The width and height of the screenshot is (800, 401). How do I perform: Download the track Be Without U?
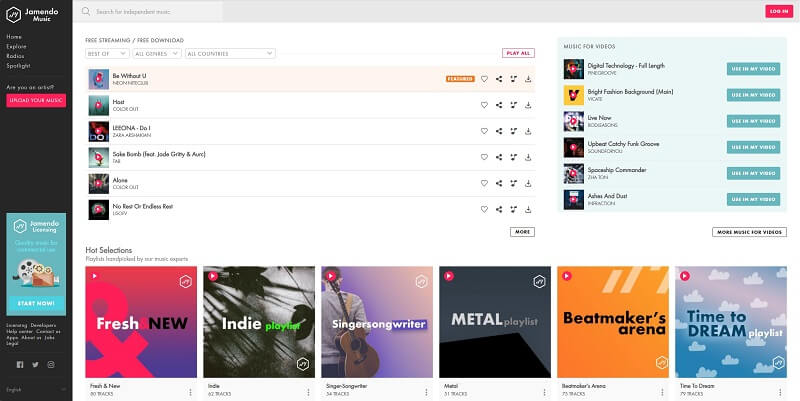528,79
